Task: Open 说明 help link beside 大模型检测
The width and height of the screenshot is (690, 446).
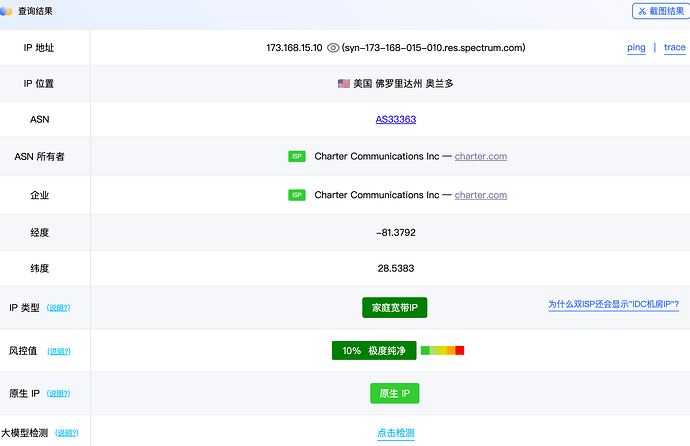Action: point(66,433)
